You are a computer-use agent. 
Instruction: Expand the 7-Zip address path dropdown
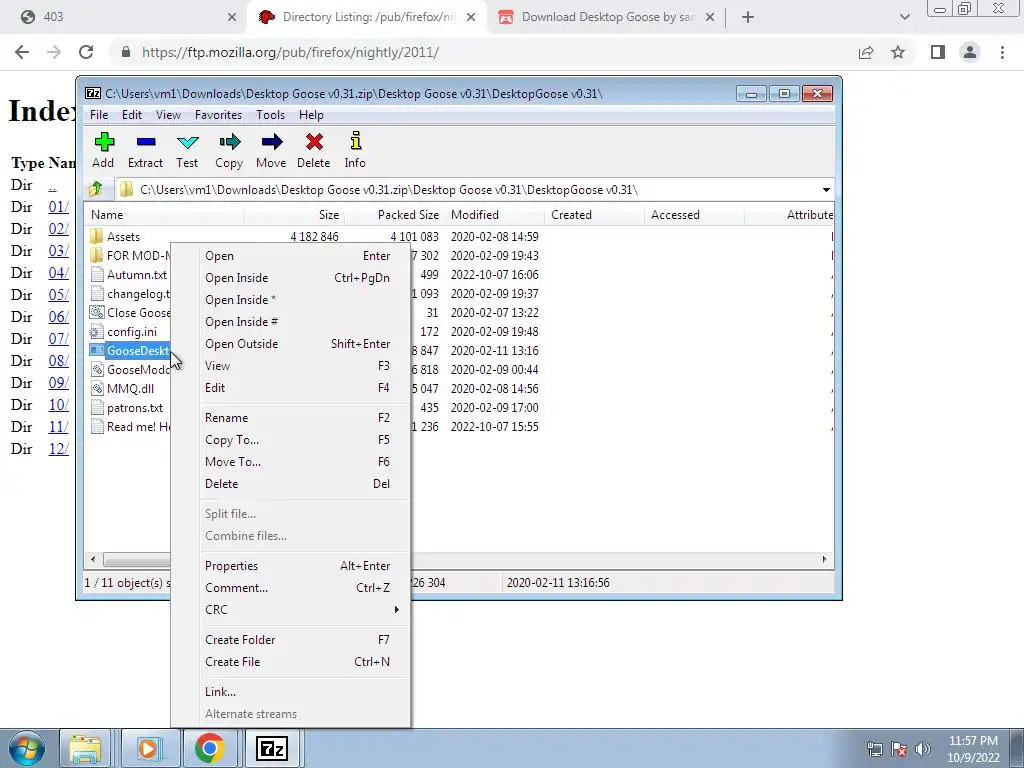coord(826,190)
